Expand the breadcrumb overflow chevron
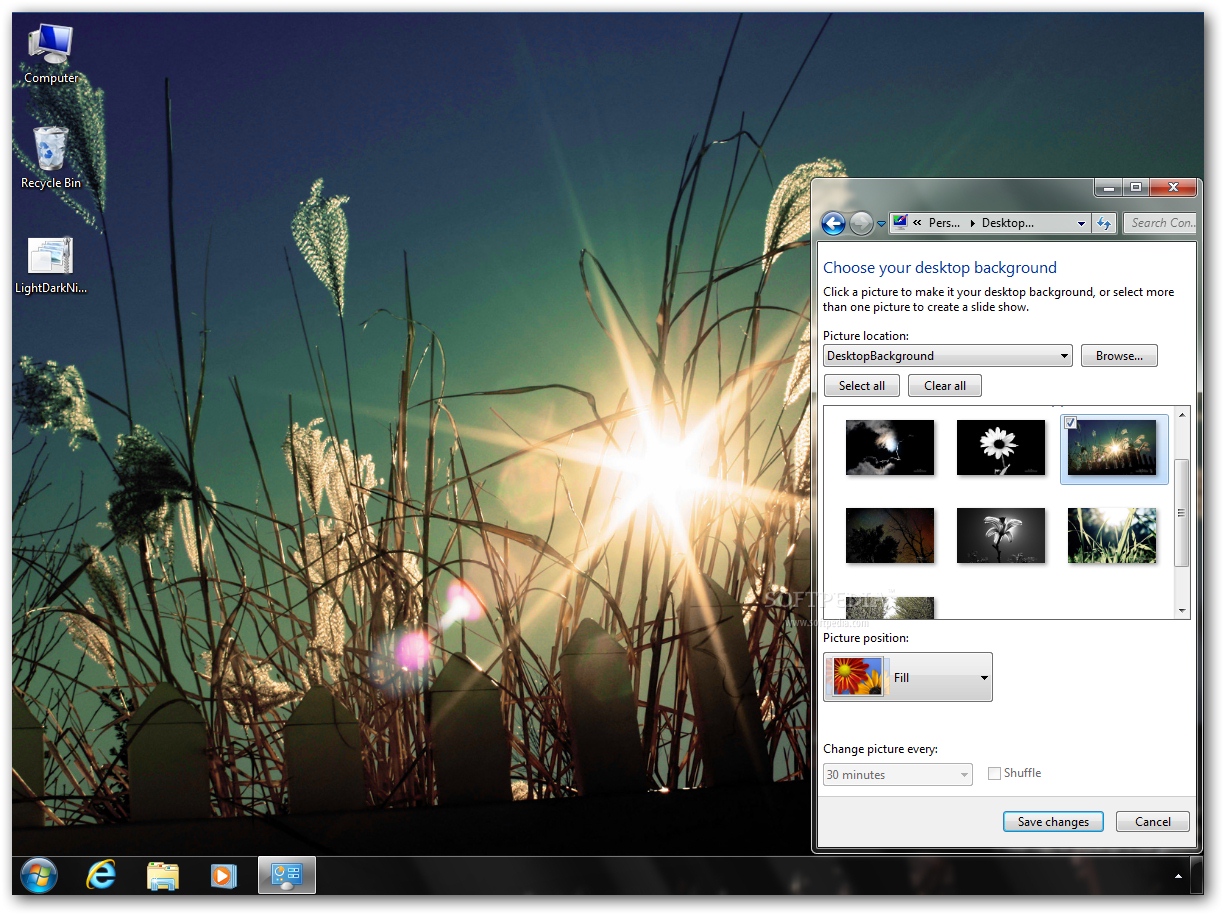Viewport: 1224px width, 915px height. 917,223
